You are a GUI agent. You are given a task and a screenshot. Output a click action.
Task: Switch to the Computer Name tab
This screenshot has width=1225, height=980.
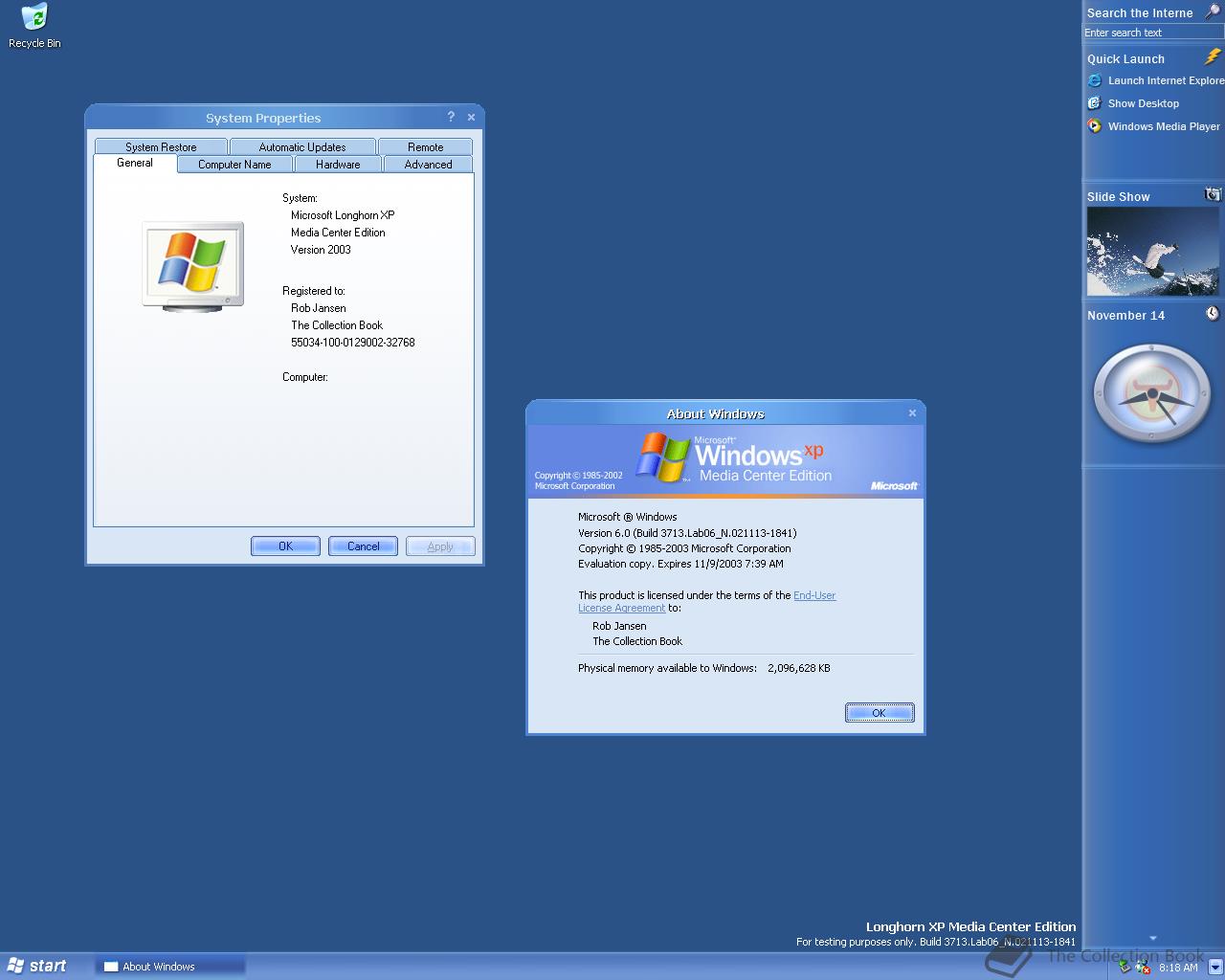(x=234, y=165)
